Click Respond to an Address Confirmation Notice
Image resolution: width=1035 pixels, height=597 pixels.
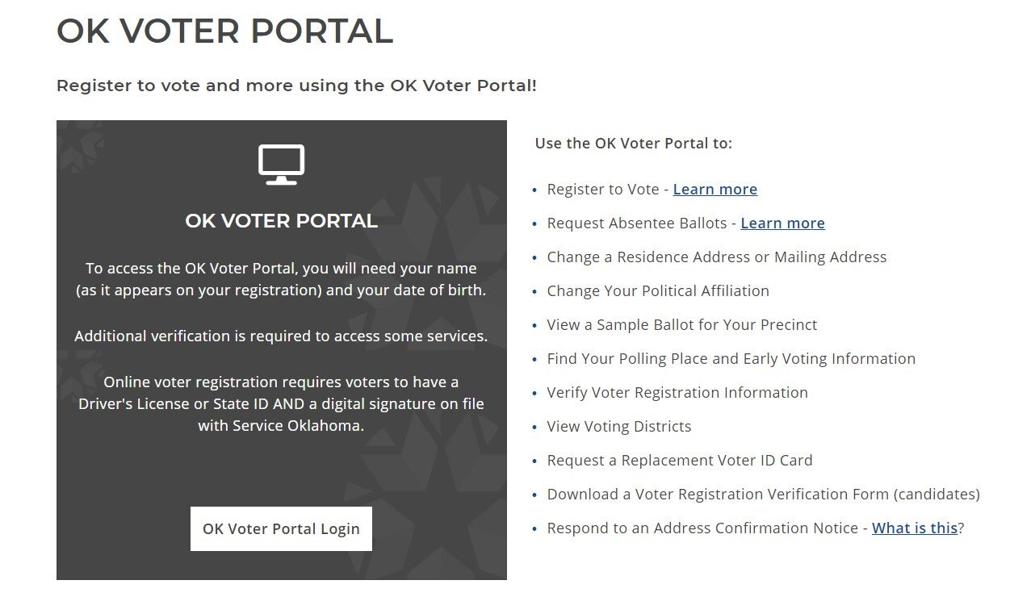pos(703,528)
